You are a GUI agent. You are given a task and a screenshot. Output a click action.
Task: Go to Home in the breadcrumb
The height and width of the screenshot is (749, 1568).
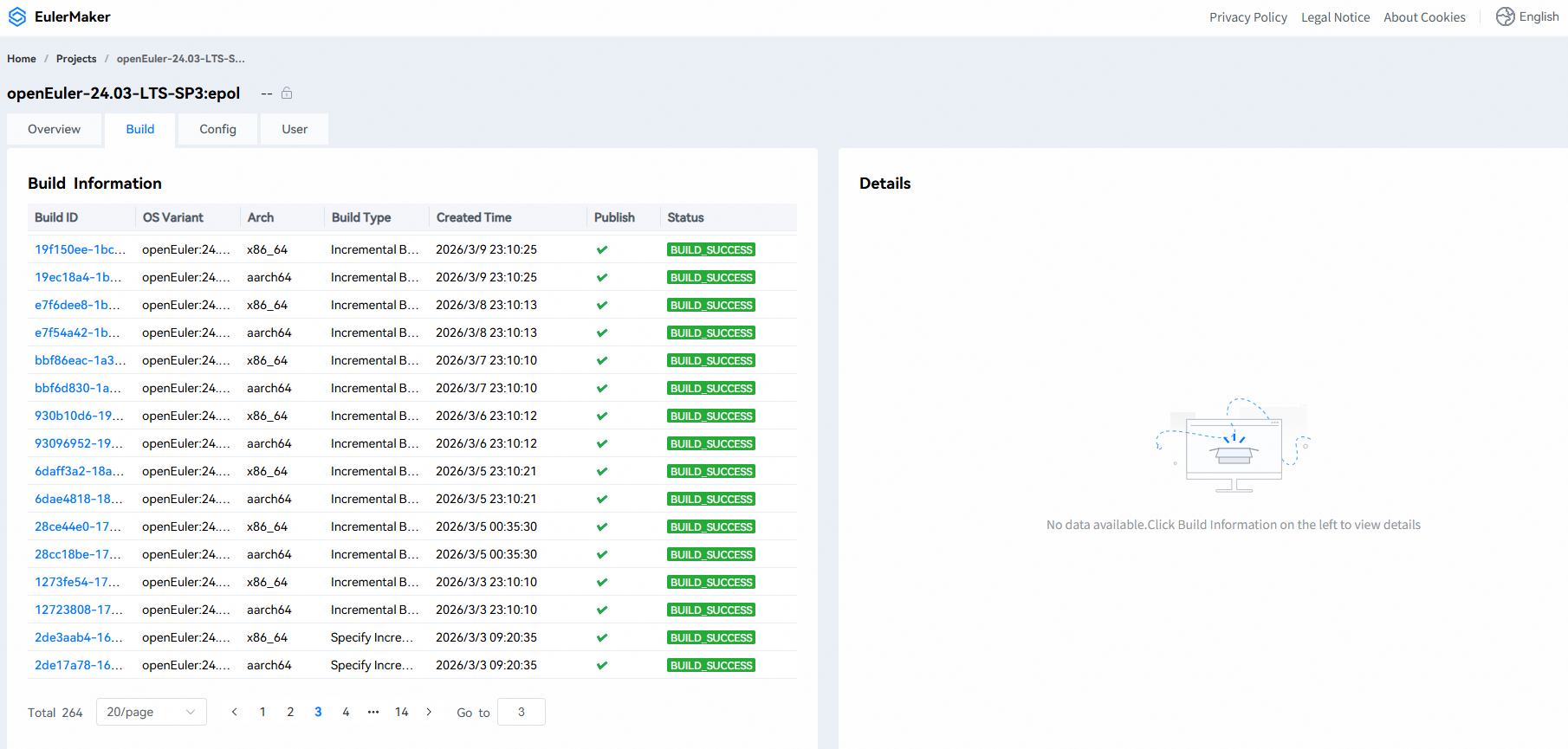(22, 59)
